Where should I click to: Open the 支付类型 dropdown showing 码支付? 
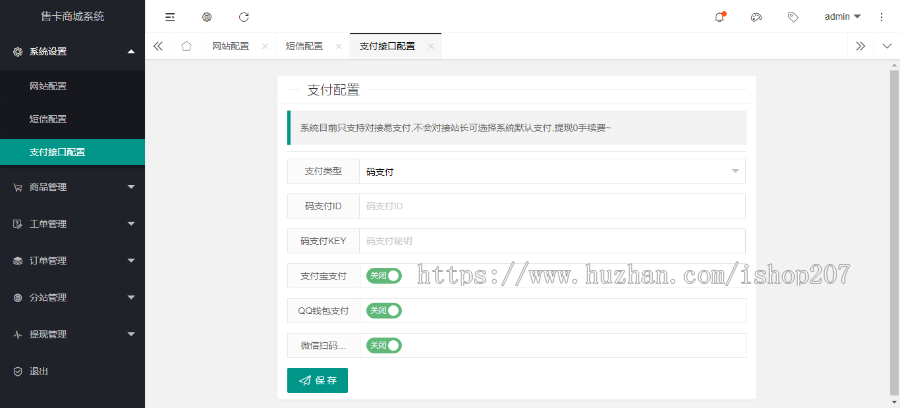click(x=552, y=171)
